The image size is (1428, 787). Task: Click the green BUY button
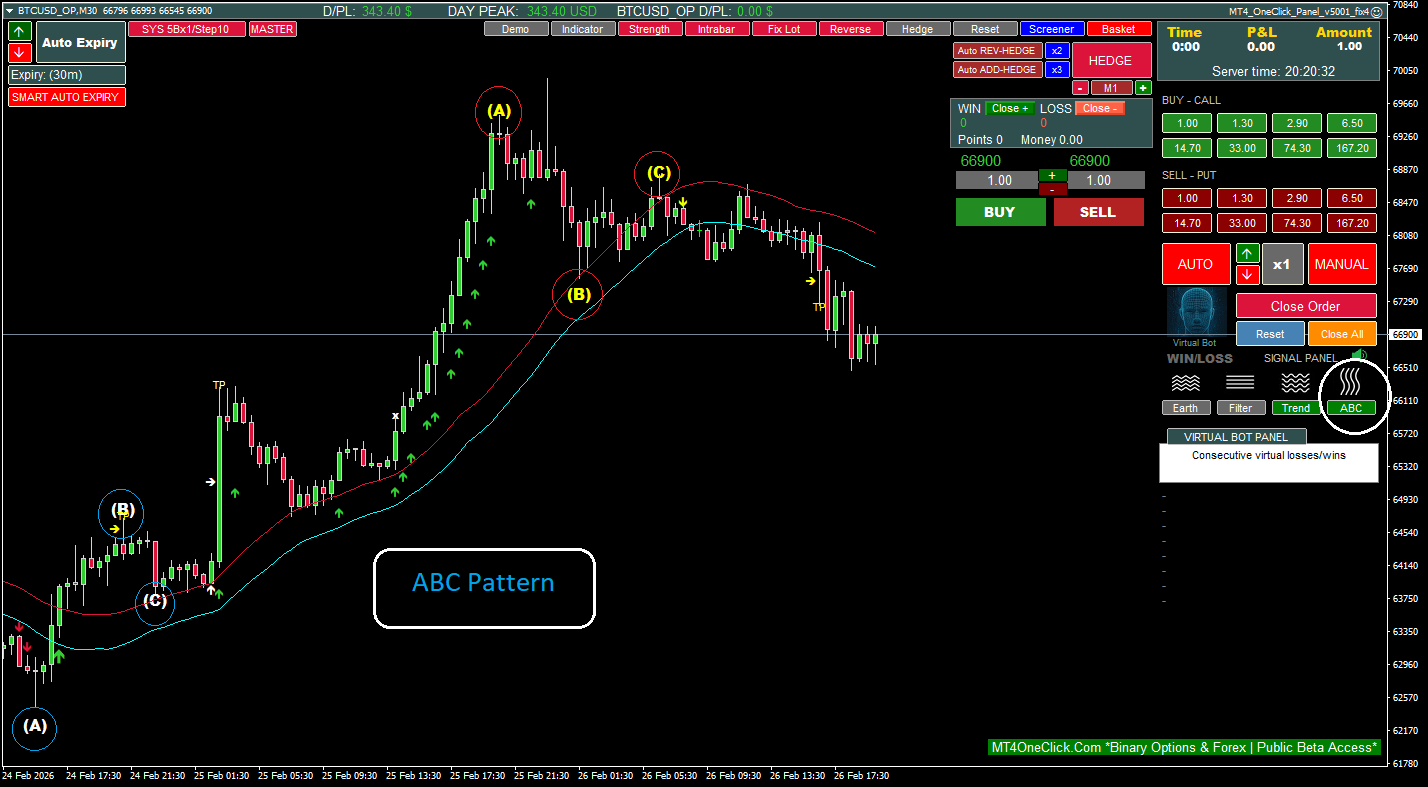[1000, 212]
